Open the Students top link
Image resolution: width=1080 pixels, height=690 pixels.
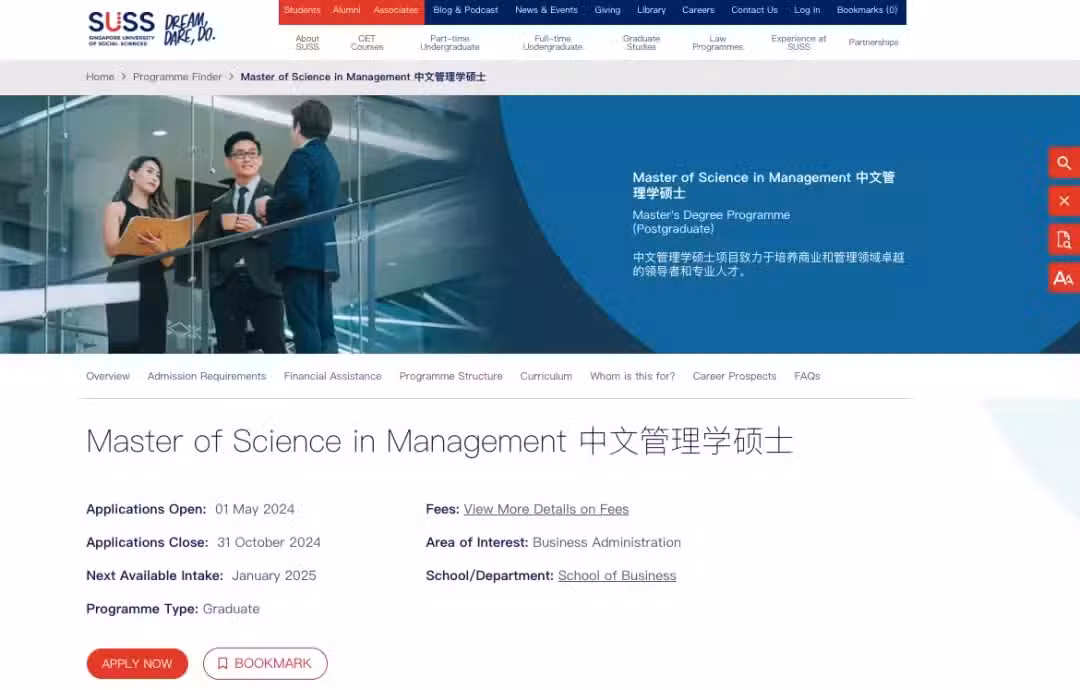[x=302, y=10]
